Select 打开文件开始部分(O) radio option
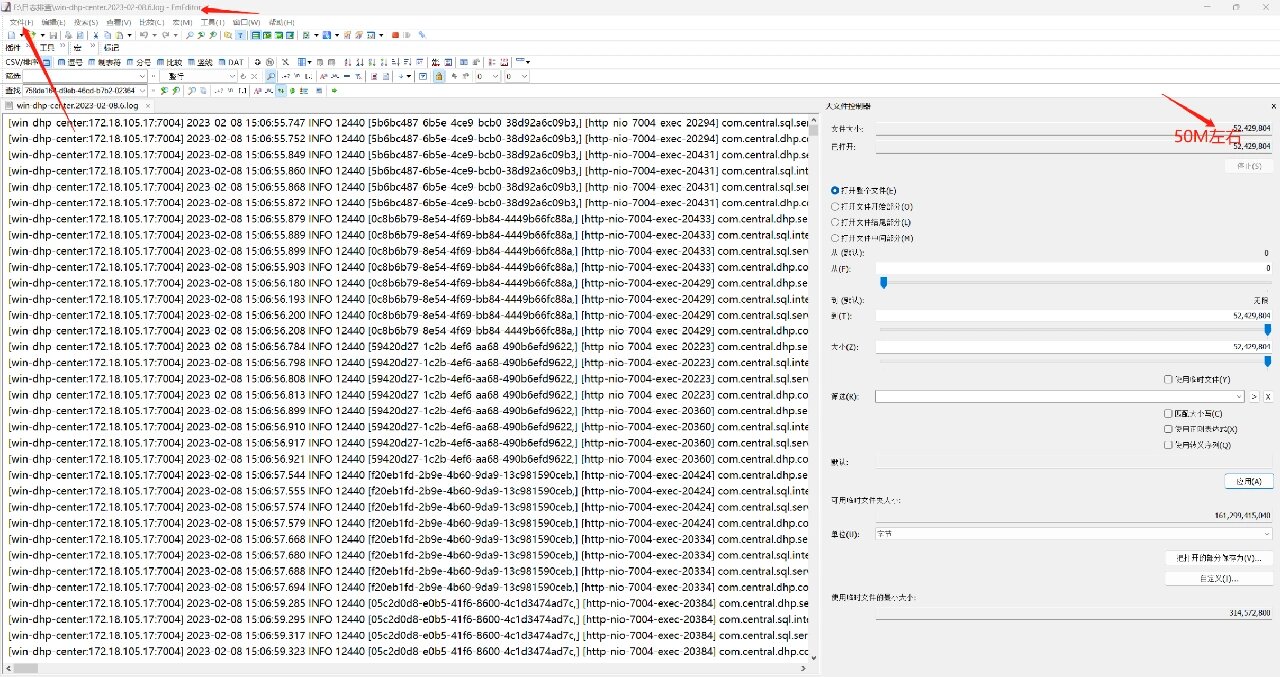This screenshot has width=1280, height=677. click(x=872, y=206)
